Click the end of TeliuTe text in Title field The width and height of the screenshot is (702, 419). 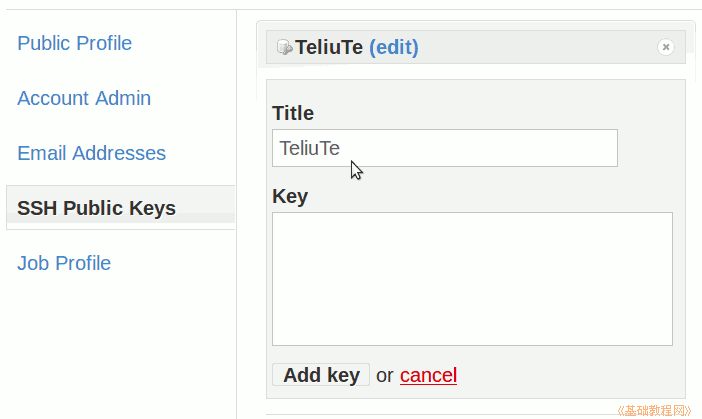tap(340, 148)
